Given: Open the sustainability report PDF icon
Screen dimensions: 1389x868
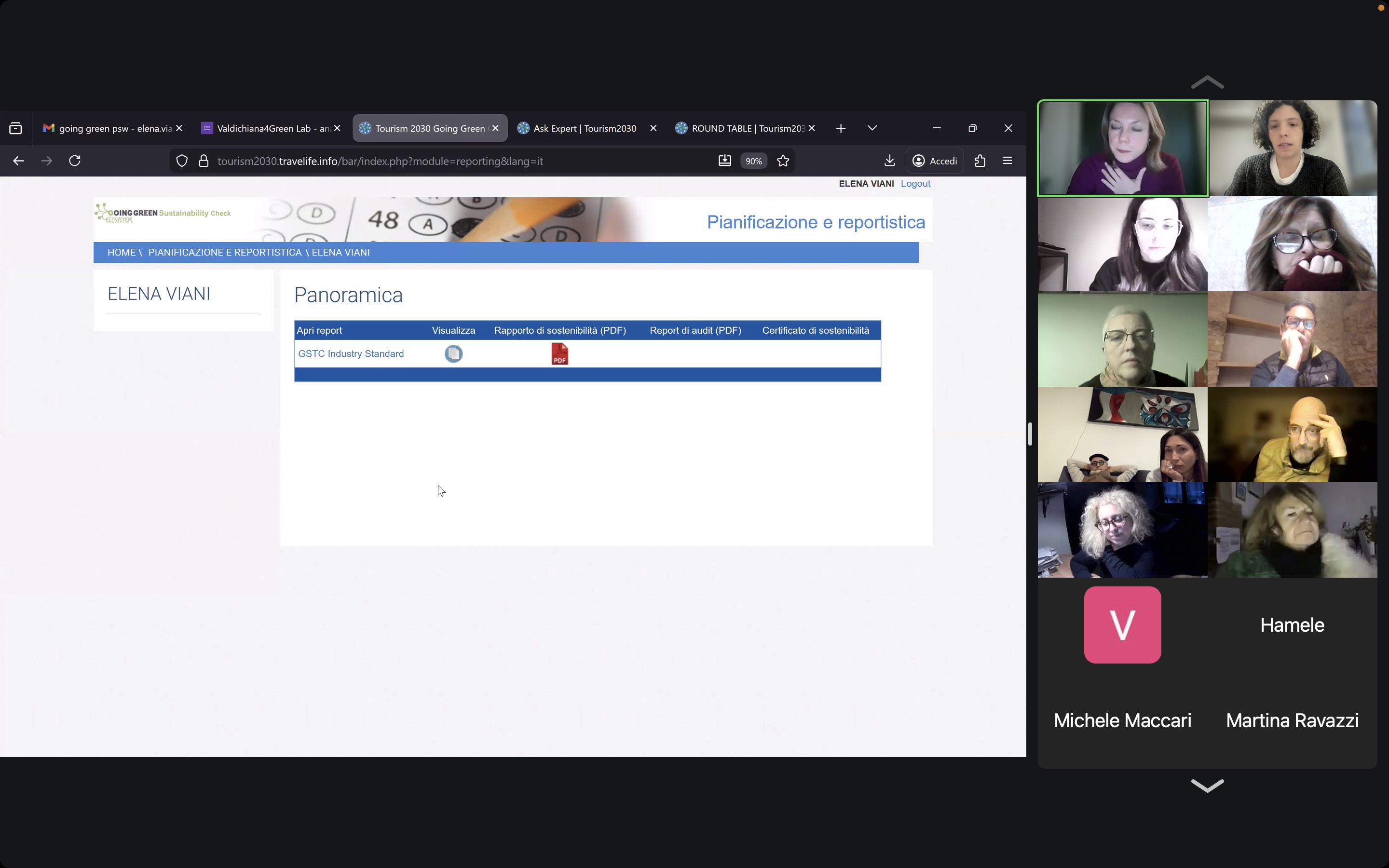Looking at the screenshot, I should click(x=559, y=353).
